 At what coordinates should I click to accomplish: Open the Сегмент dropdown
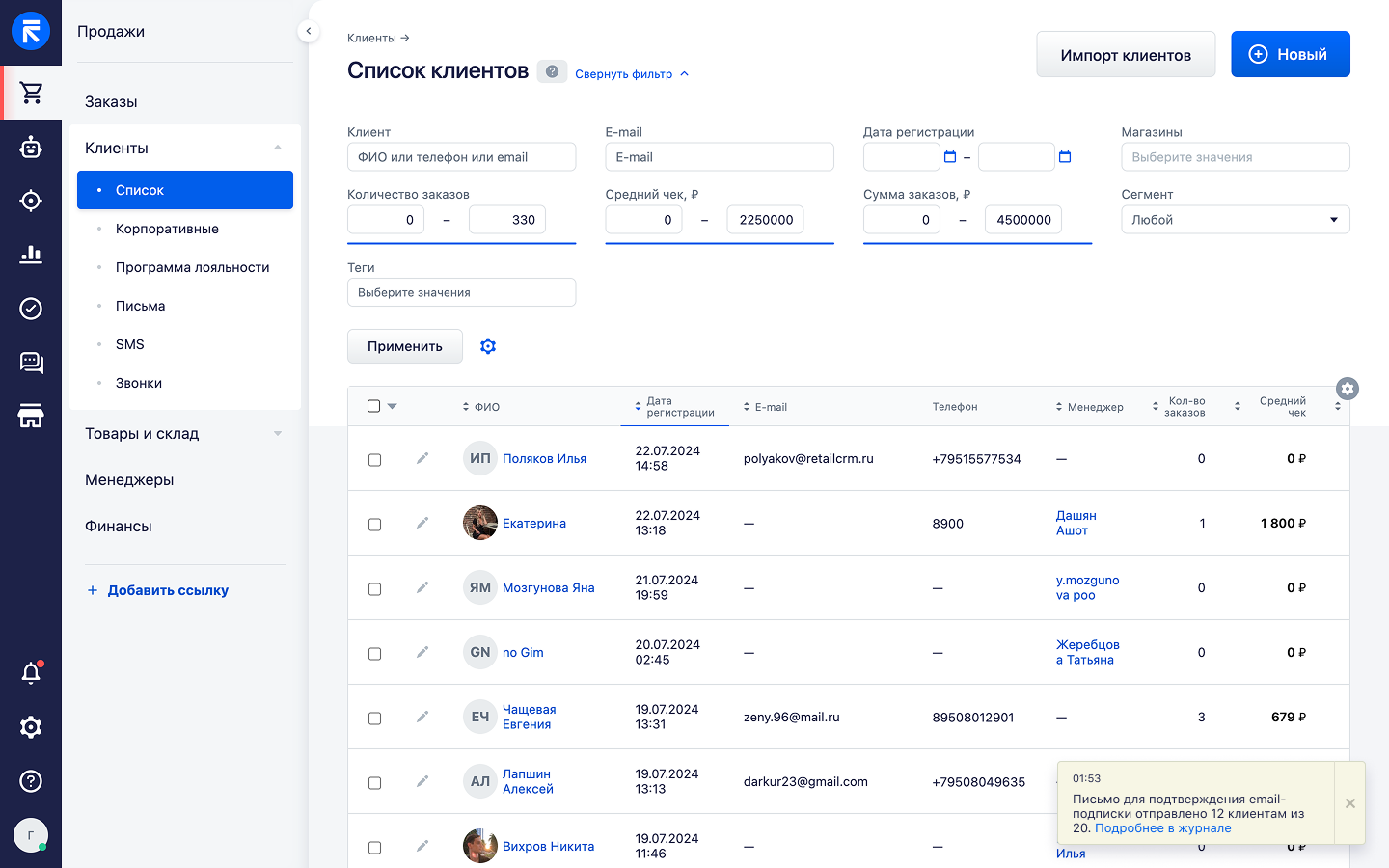(x=1235, y=220)
